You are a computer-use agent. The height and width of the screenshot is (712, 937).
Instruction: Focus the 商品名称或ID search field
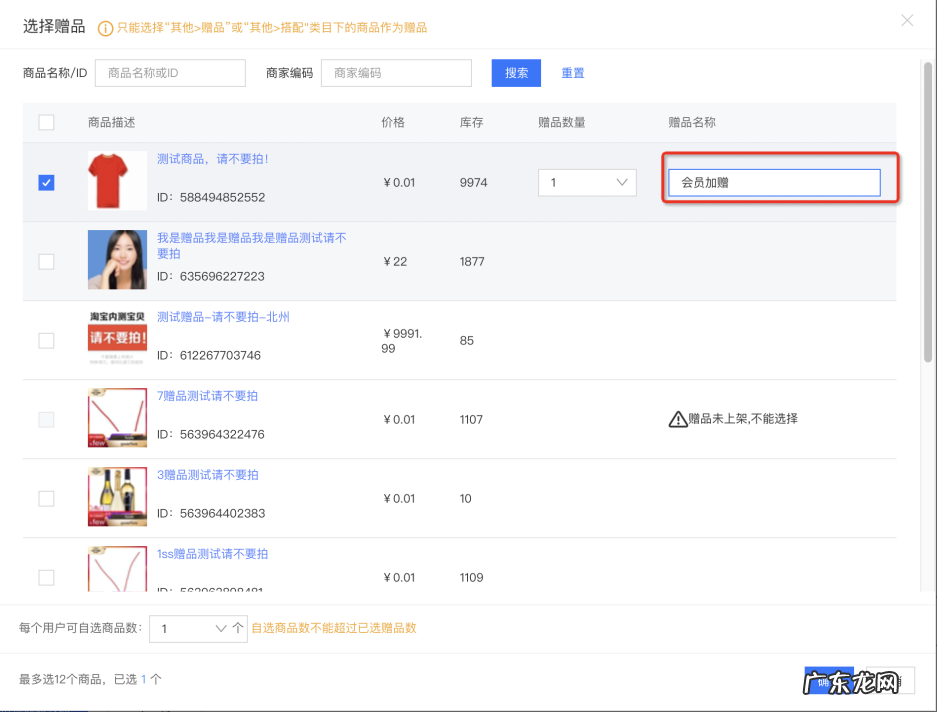(x=171, y=73)
